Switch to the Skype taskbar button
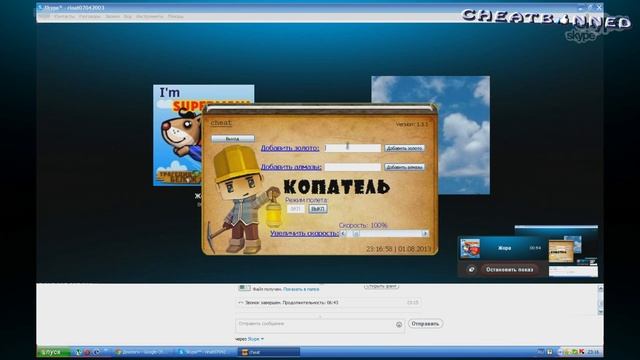Viewport: 640px width, 360px height. pos(205,352)
